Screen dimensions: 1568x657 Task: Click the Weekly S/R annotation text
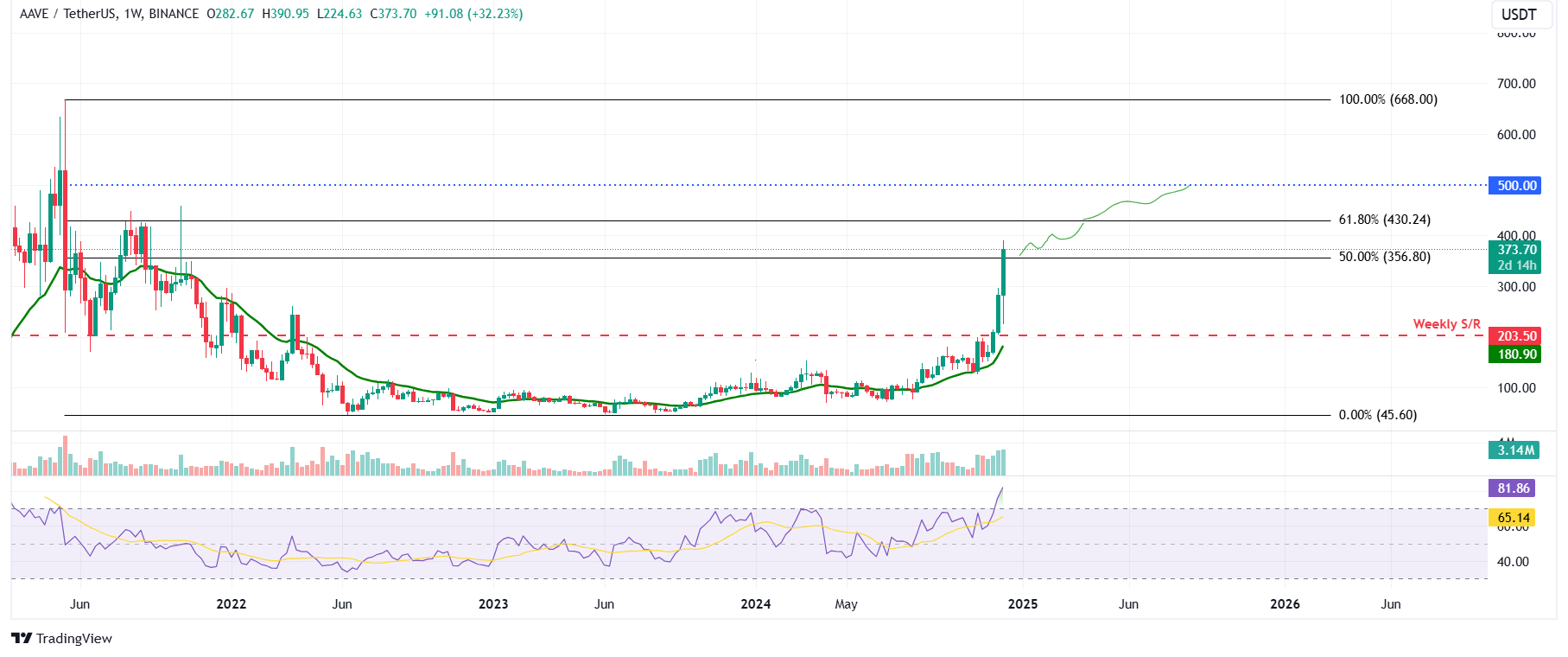coord(1446,323)
